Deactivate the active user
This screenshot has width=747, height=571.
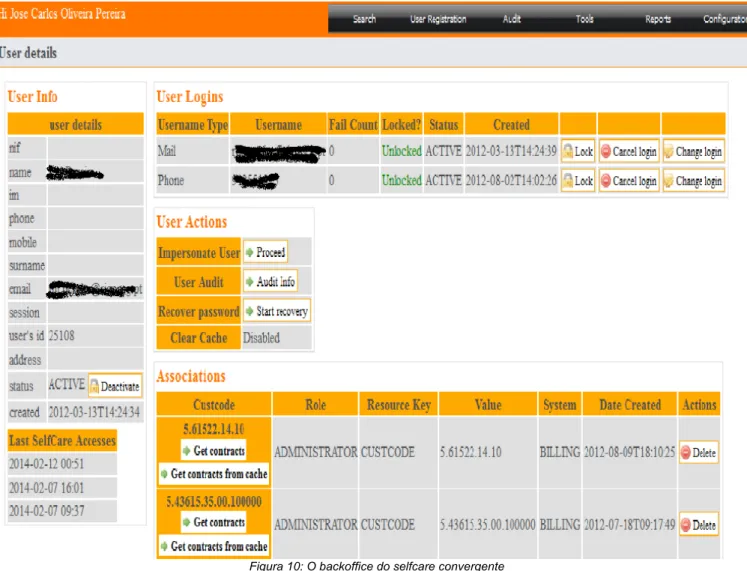coord(115,386)
